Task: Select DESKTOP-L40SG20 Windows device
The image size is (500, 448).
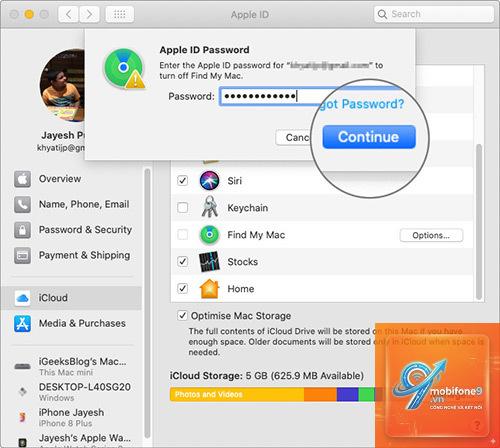Action: coord(71,392)
